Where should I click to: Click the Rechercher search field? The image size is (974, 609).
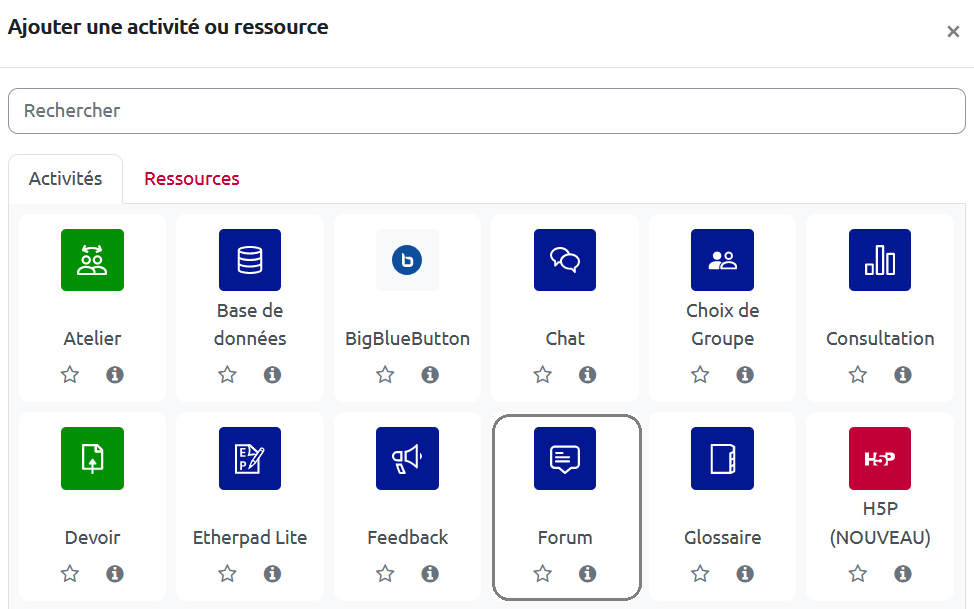pos(487,111)
